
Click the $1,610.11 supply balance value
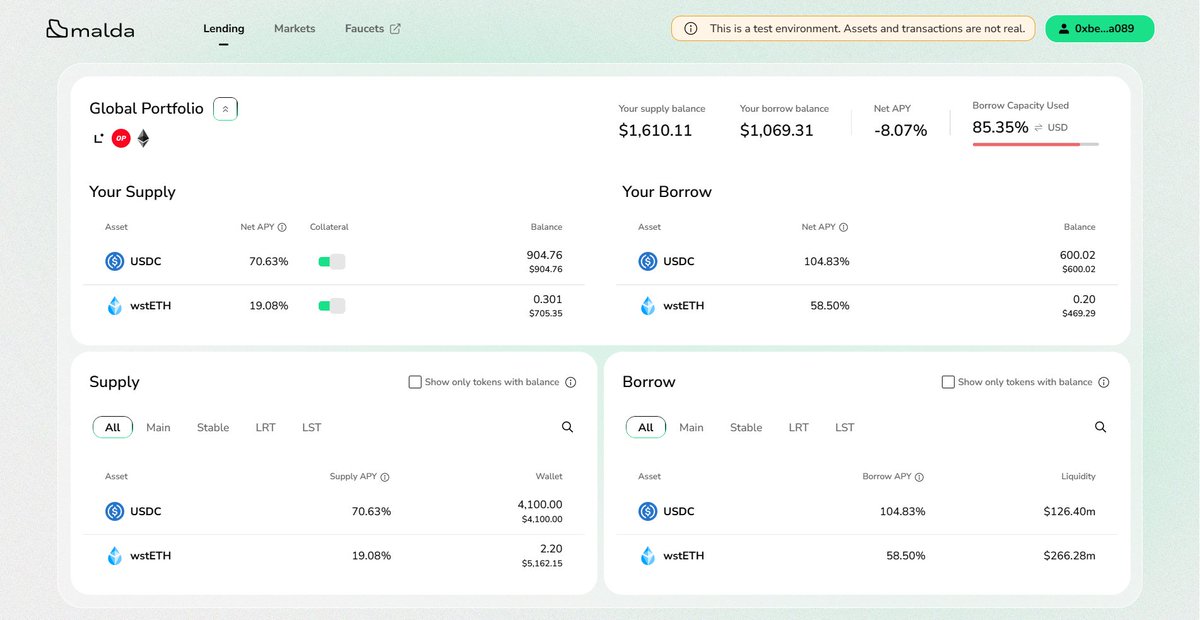655,130
